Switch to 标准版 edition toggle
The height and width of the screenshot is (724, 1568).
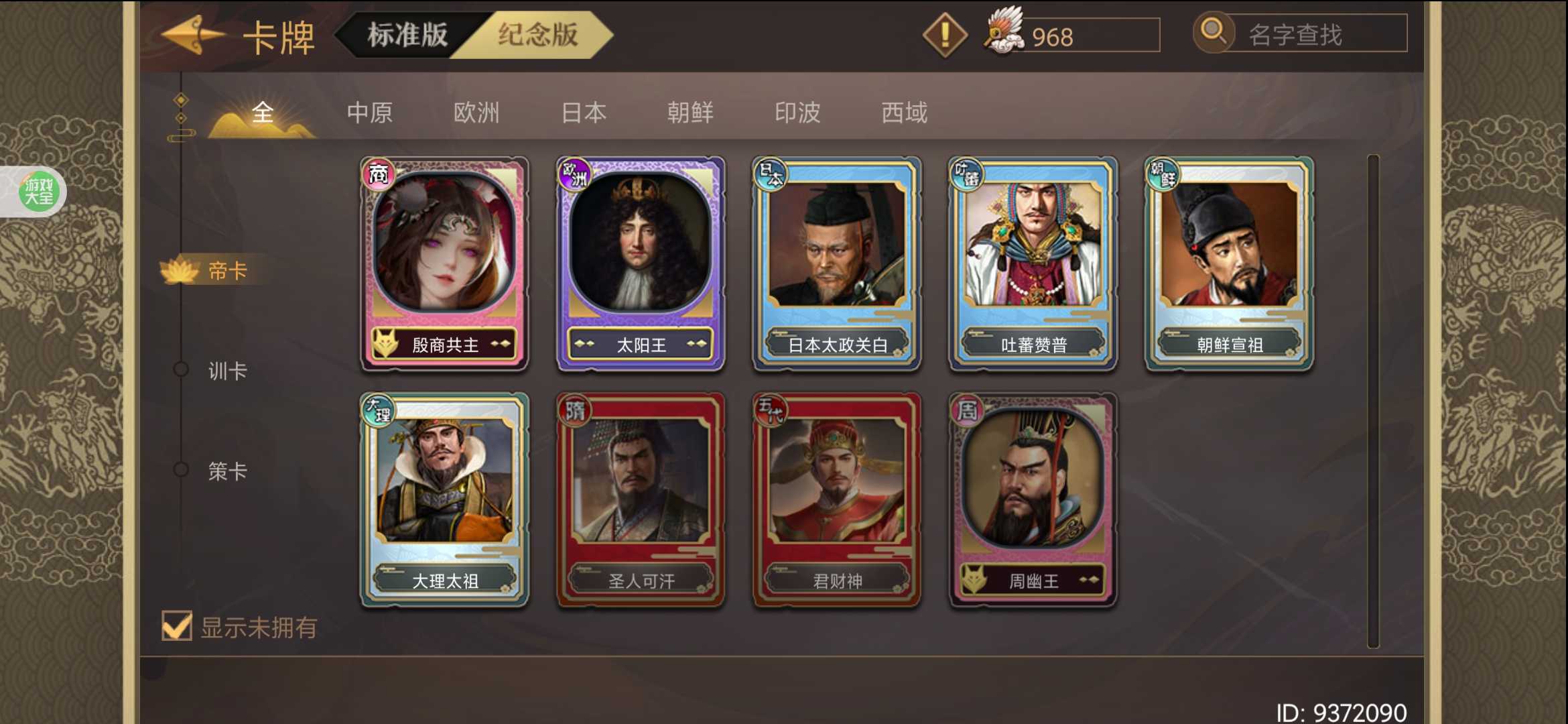pos(407,35)
